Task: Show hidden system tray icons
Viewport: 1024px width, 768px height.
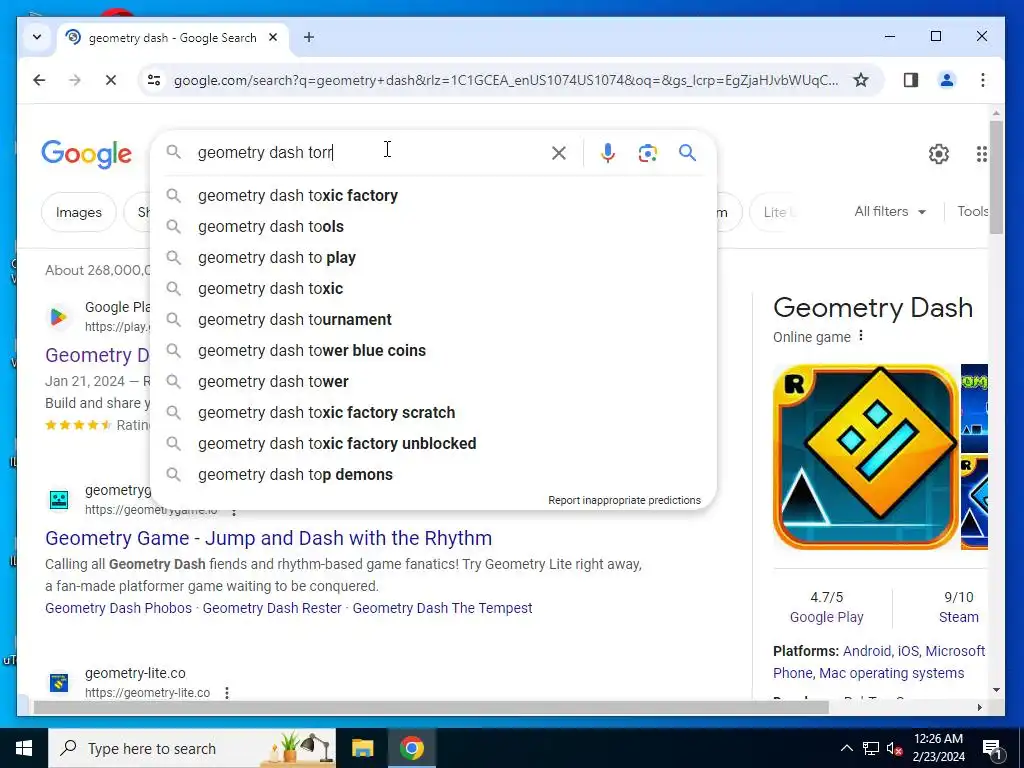Action: pyautogui.click(x=846, y=748)
